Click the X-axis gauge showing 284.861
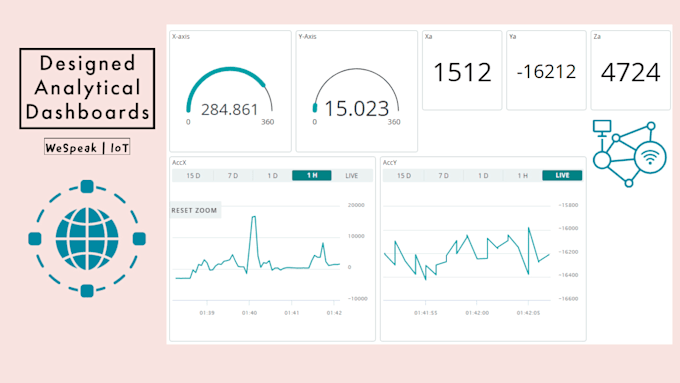 (230, 92)
